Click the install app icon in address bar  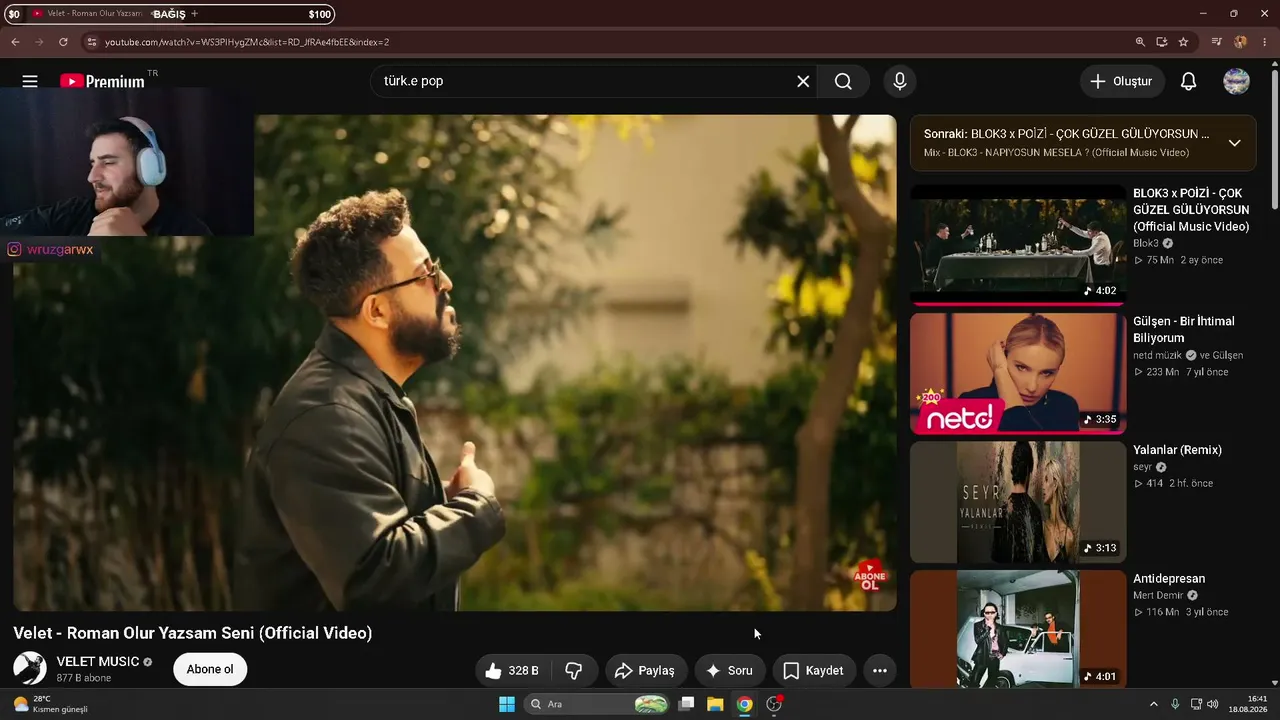point(1162,42)
